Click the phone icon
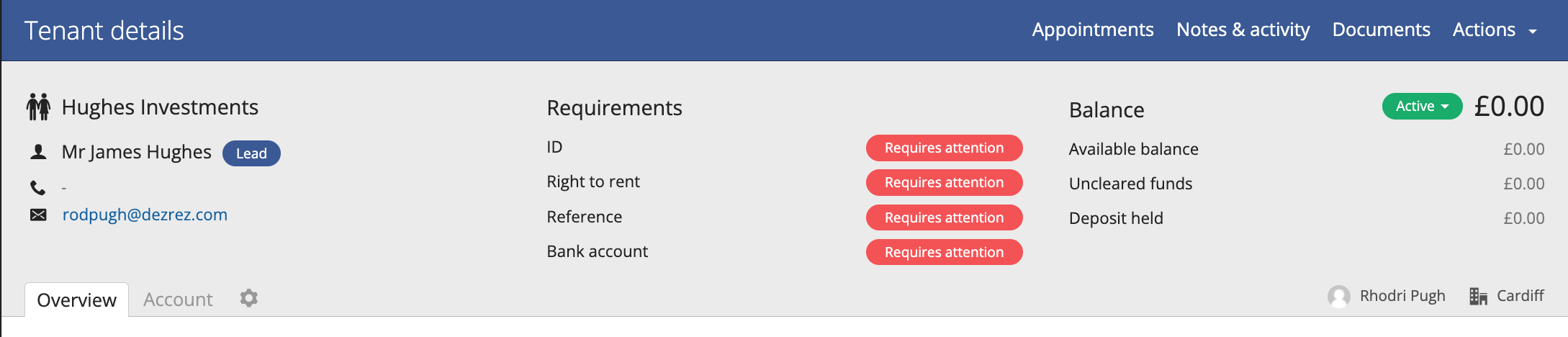The image size is (1568, 337). [x=37, y=188]
